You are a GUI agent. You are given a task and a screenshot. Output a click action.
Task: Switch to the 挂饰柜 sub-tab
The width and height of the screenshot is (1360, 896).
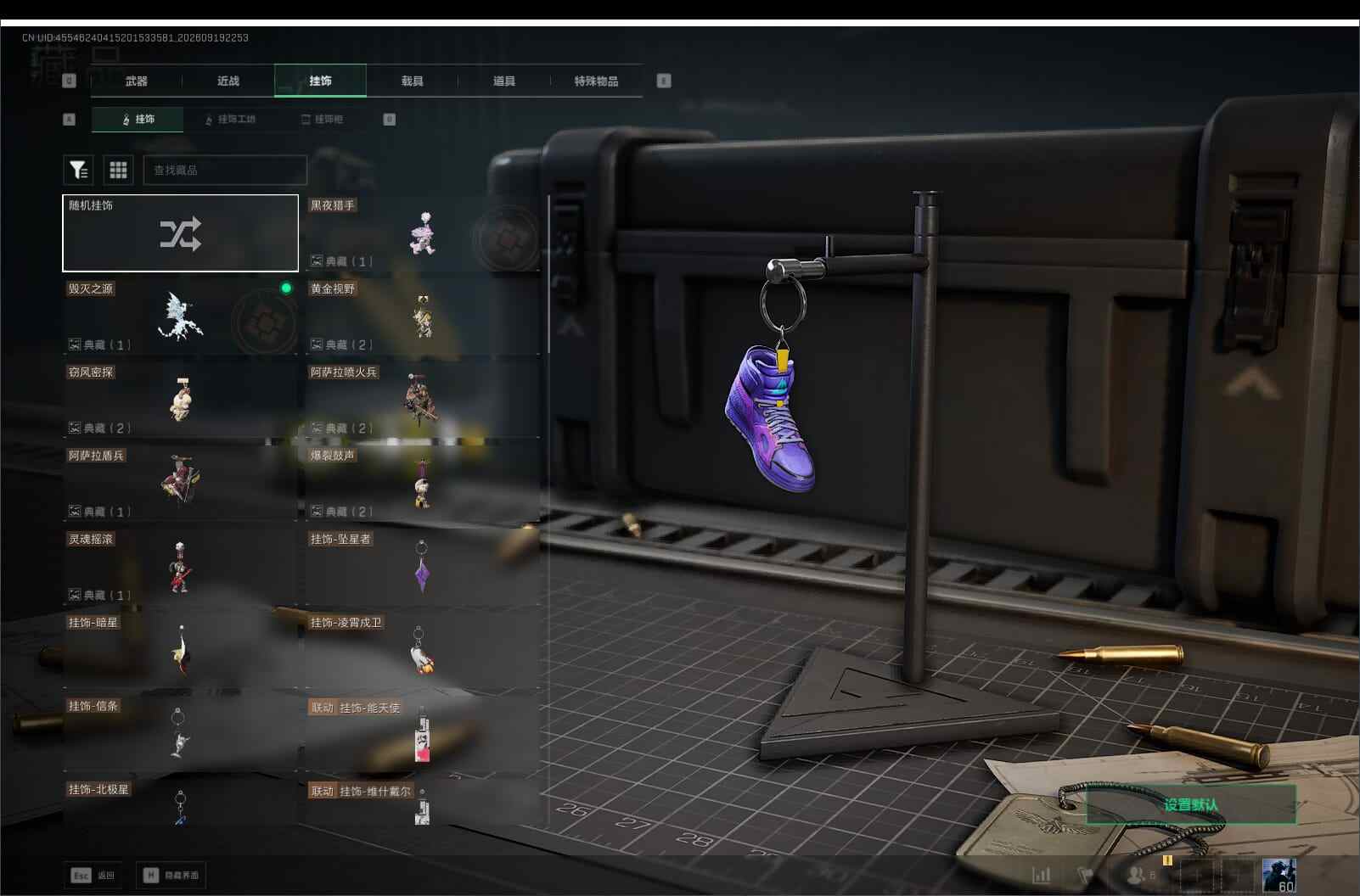(322, 119)
